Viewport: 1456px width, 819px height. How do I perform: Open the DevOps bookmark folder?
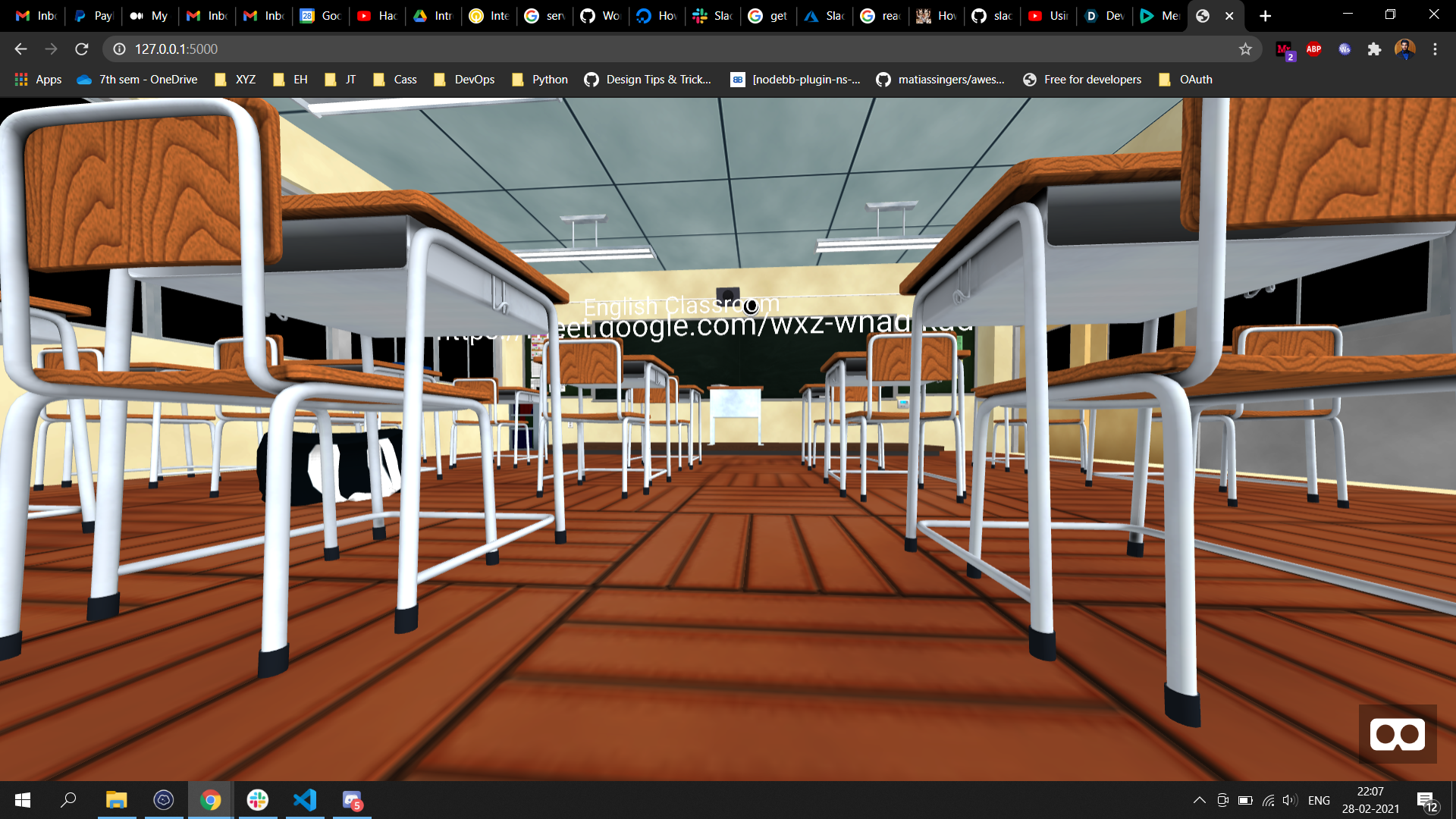click(x=464, y=80)
